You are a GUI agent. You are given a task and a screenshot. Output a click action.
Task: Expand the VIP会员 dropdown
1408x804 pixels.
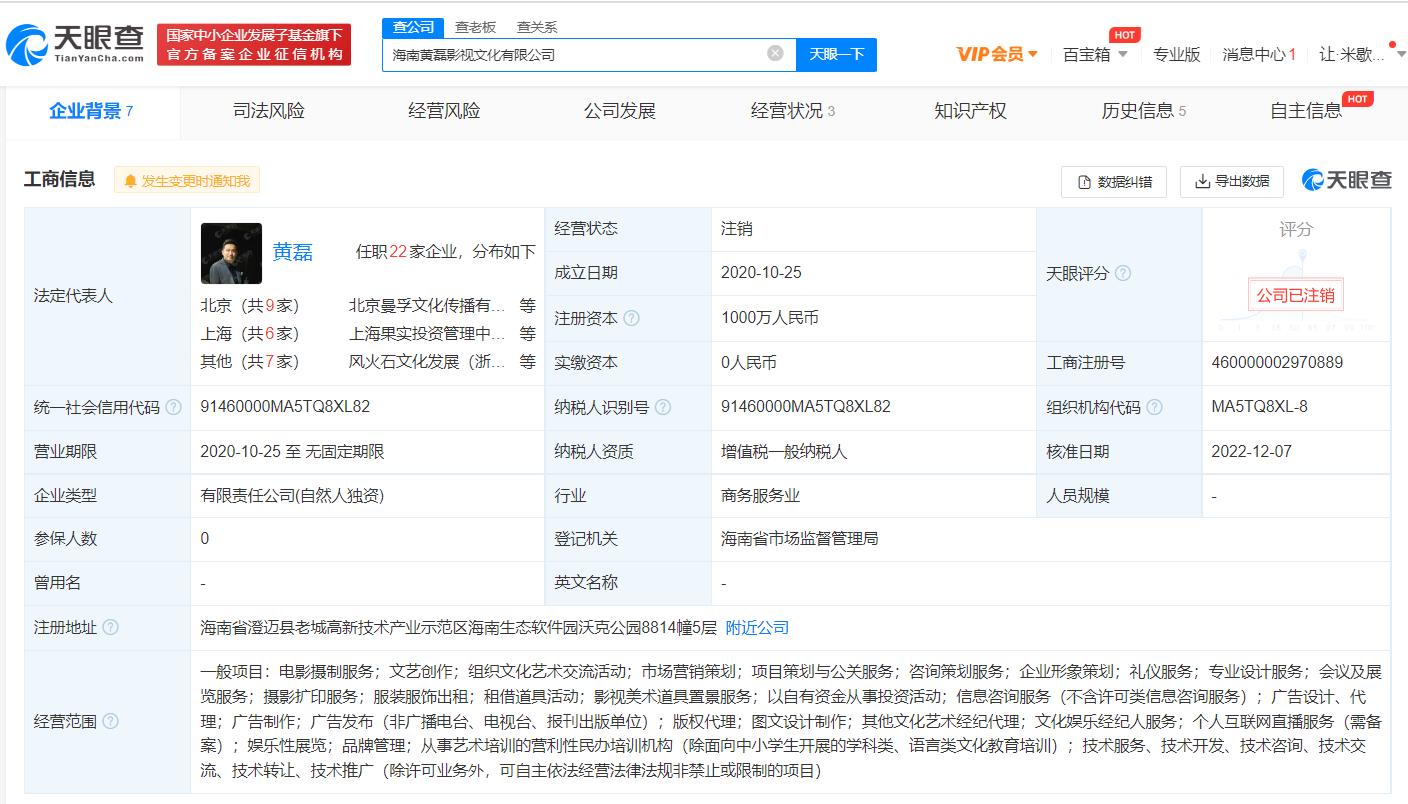(x=997, y=54)
